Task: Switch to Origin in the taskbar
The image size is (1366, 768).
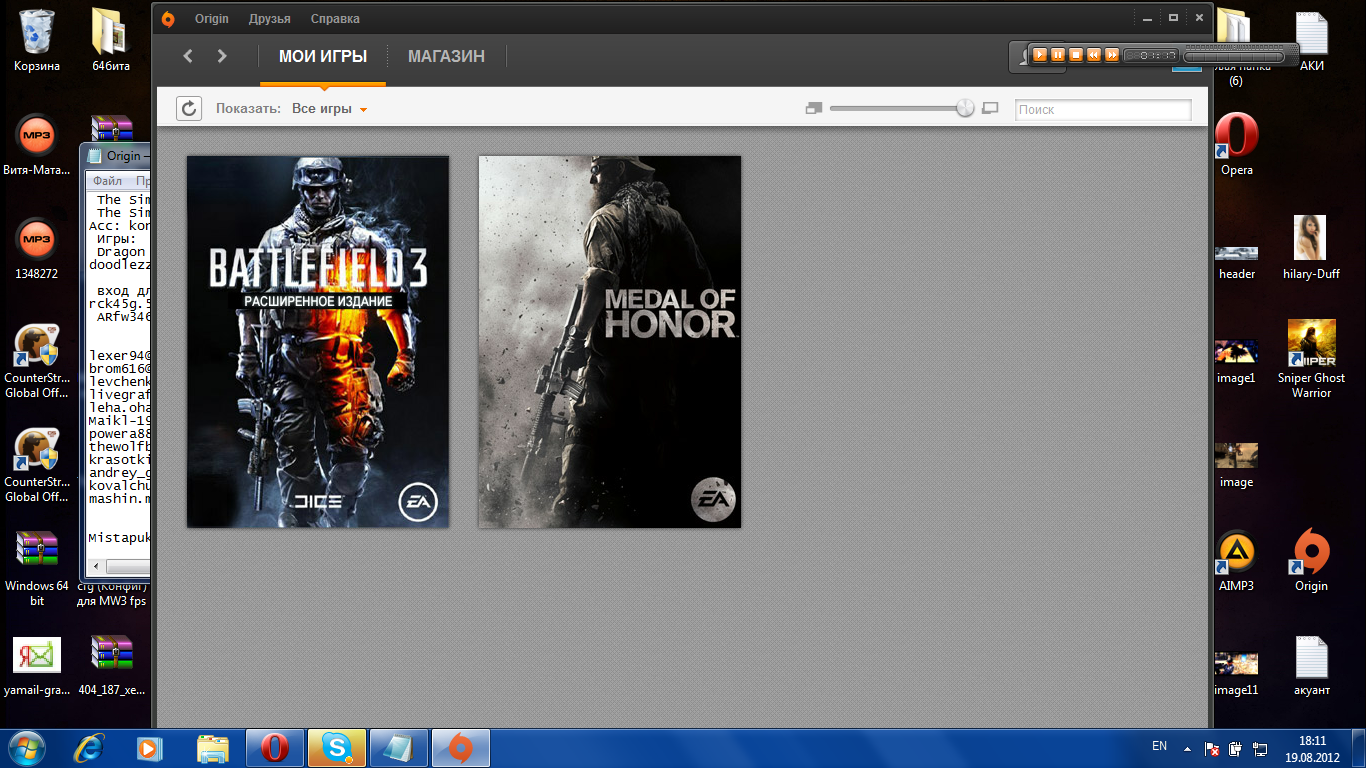Action: point(461,747)
